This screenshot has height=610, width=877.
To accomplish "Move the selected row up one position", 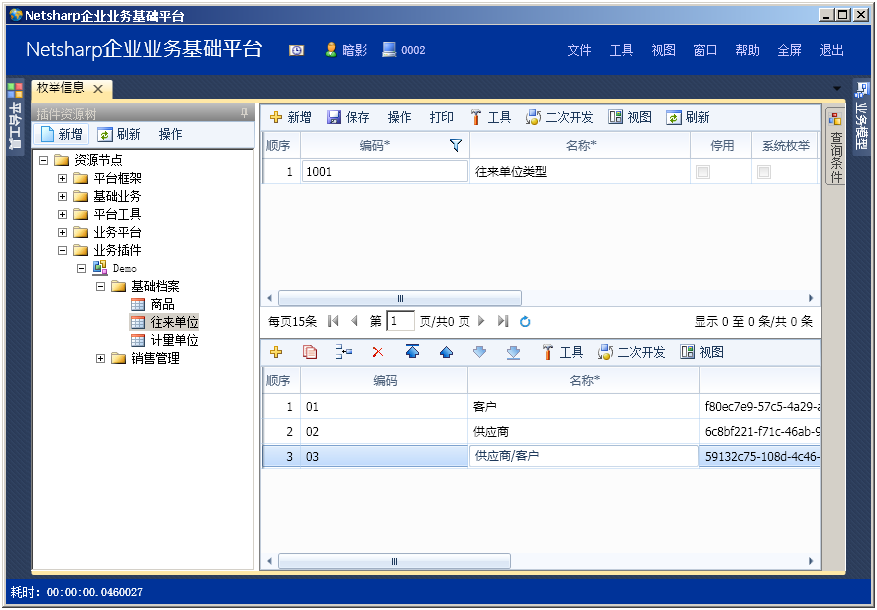I will (446, 352).
